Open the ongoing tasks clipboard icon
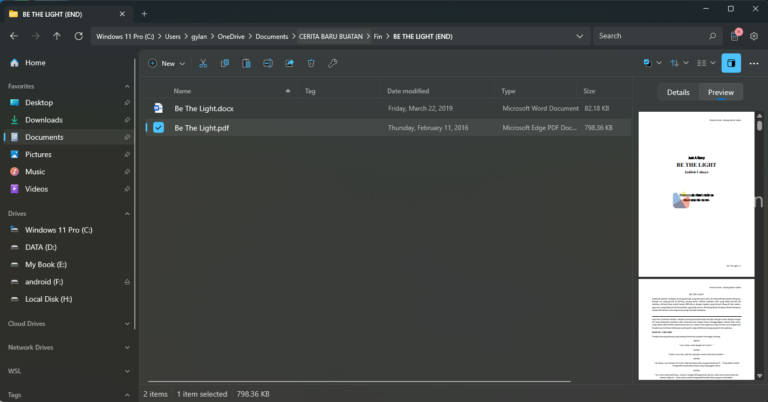This screenshot has height=402, width=768. 735,36
